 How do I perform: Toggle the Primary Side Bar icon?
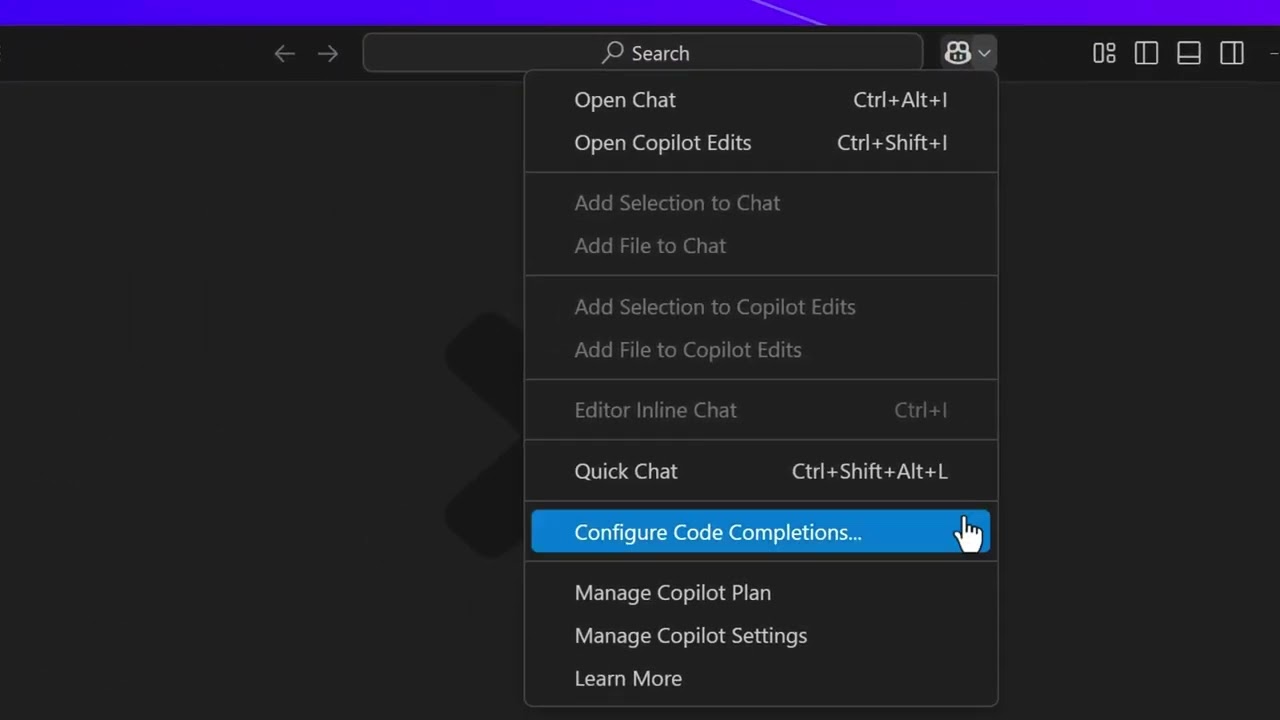[x=1146, y=54]
